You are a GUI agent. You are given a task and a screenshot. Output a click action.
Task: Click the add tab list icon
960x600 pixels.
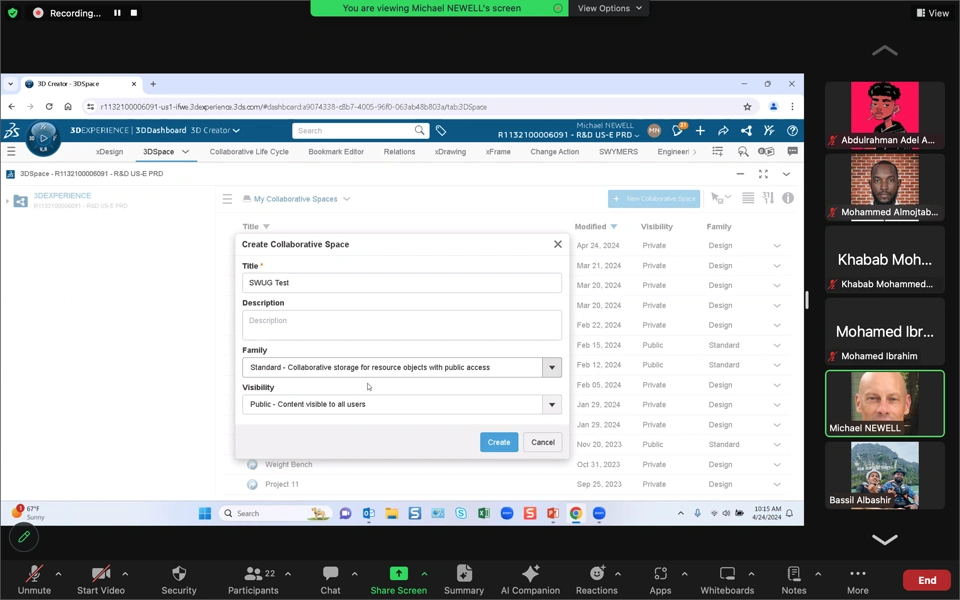[x=718, y=151]
